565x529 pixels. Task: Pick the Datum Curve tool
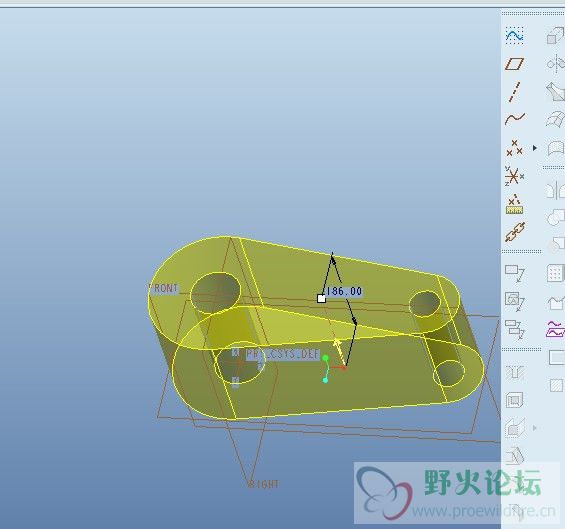[515, 119]
